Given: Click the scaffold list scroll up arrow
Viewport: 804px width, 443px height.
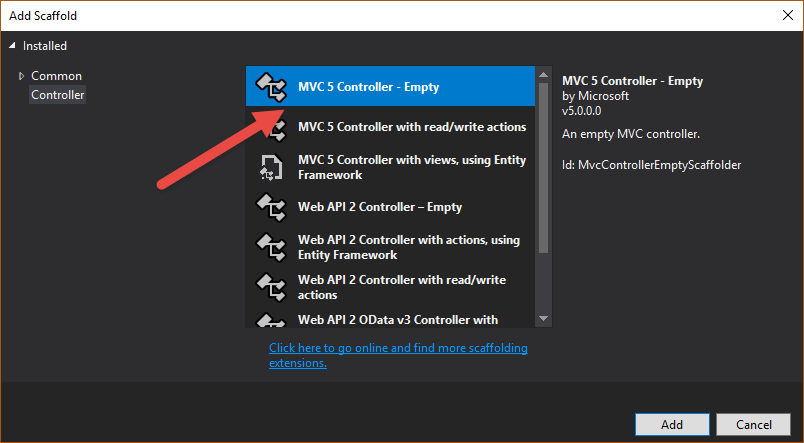Looking at the screenshot, I should click(544, 75).
